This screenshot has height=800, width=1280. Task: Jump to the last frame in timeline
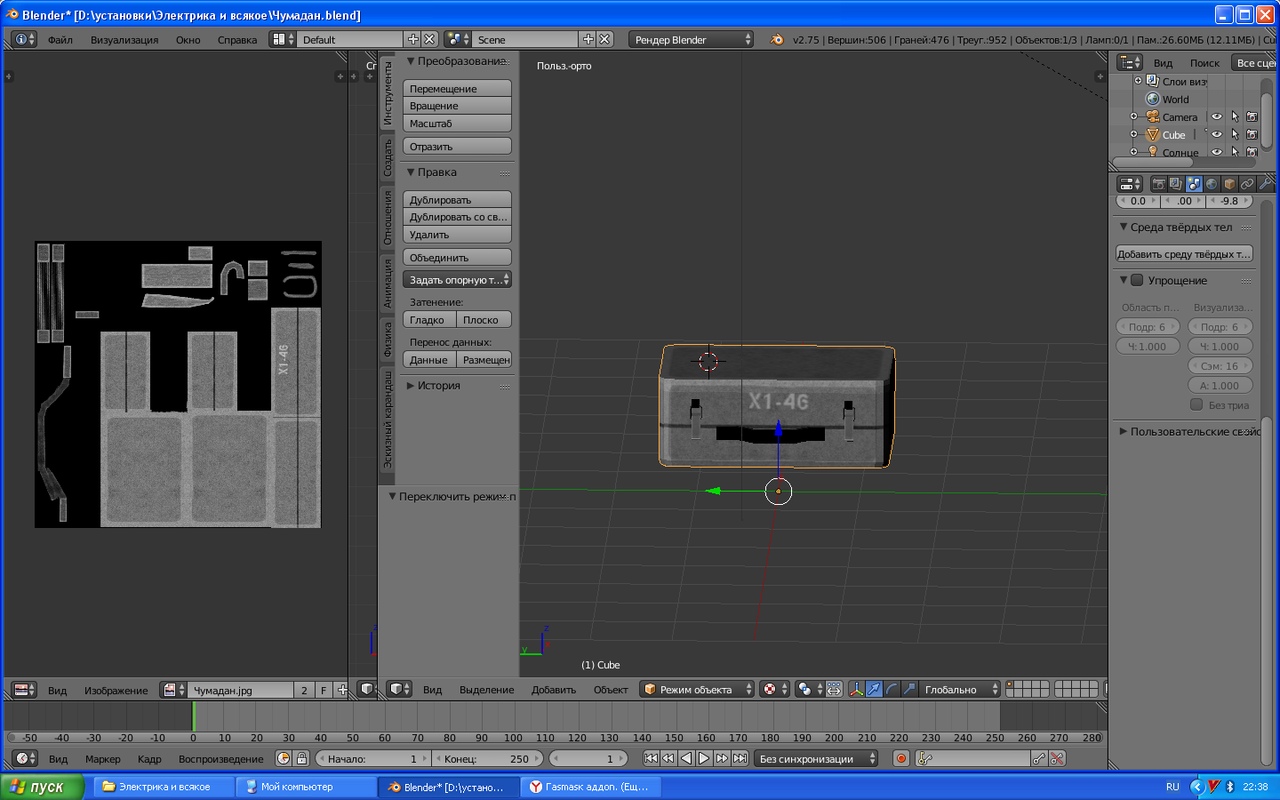[740, 759]
